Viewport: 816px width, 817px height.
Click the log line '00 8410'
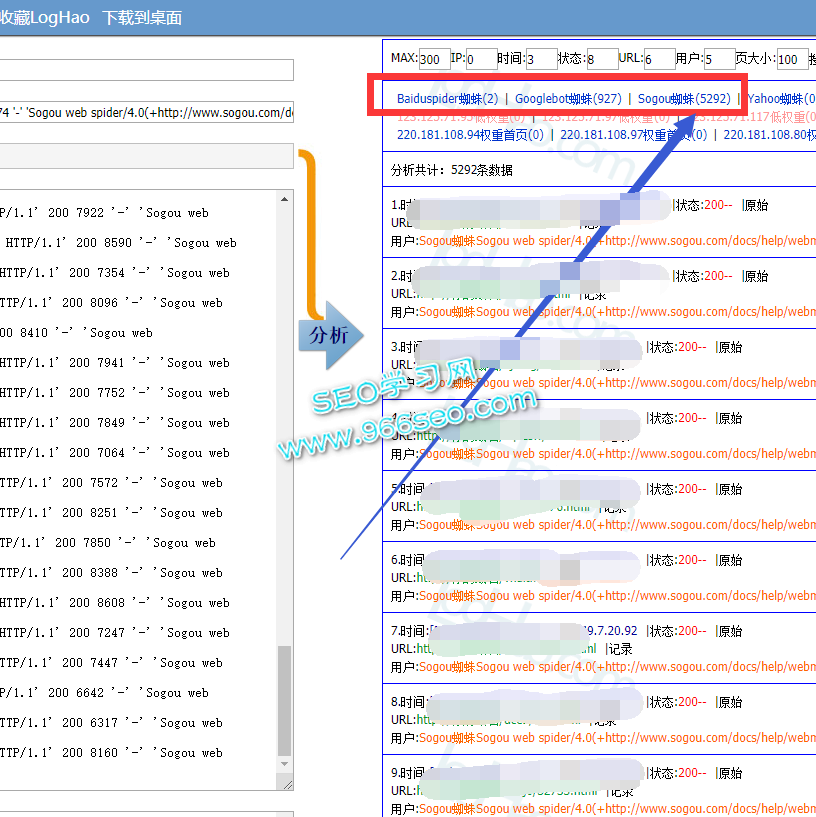77,332
